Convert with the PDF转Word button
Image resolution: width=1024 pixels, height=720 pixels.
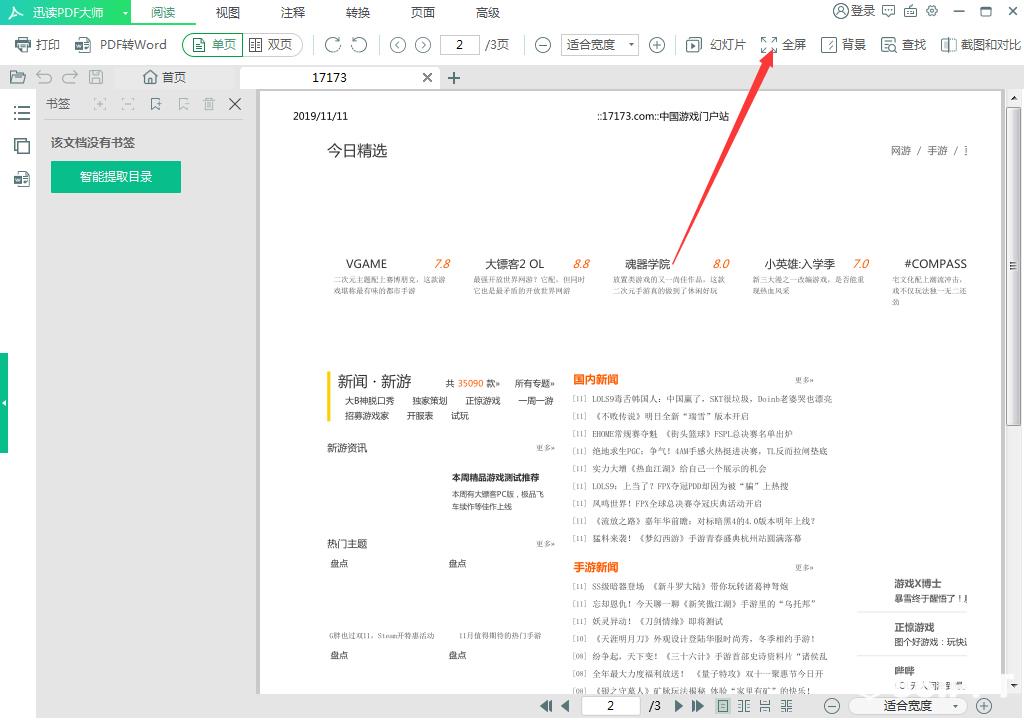click(x=121, y=44)
